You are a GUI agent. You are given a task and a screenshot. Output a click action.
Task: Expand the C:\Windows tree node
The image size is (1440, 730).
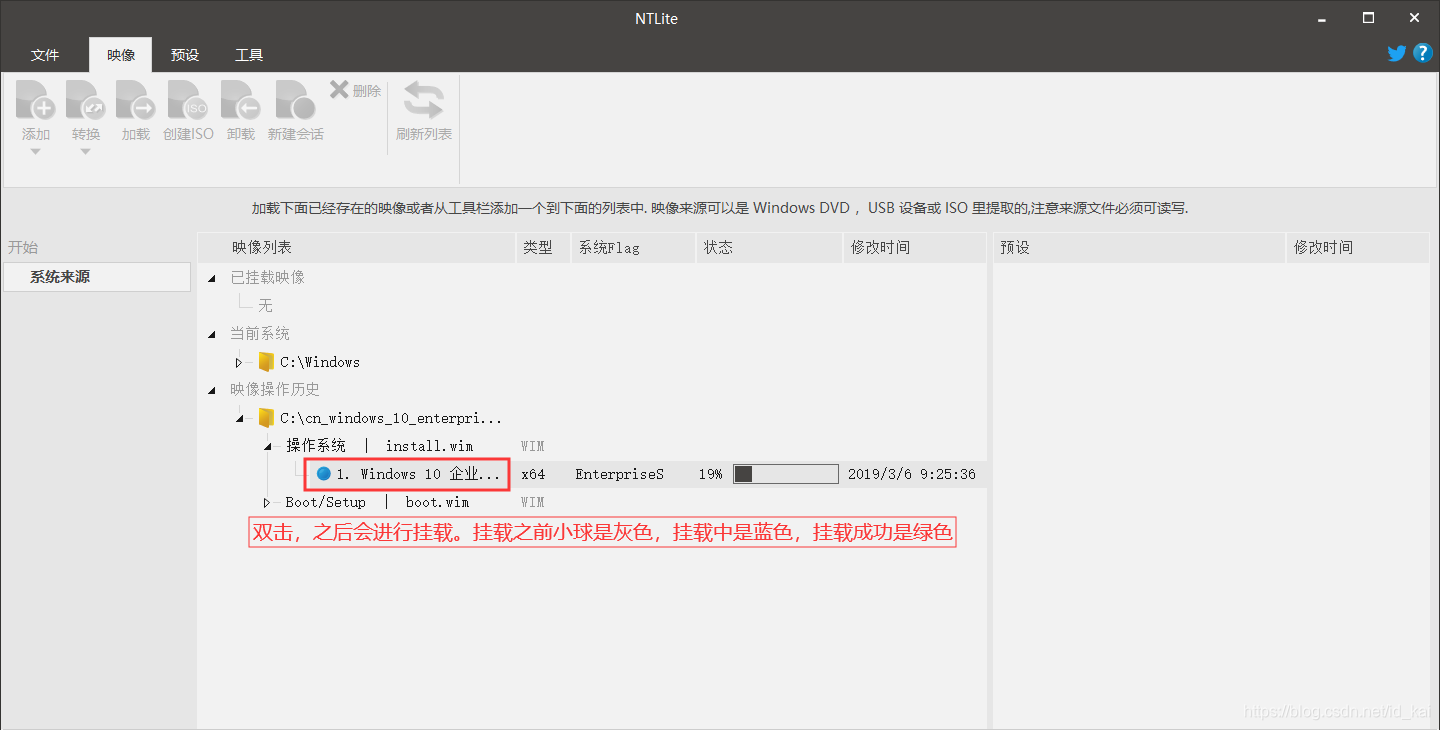point(239,362)
